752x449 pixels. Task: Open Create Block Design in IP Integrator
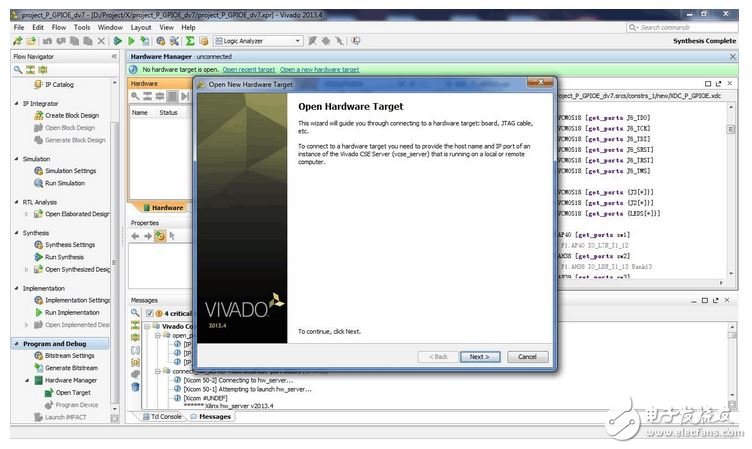[70, 115]
